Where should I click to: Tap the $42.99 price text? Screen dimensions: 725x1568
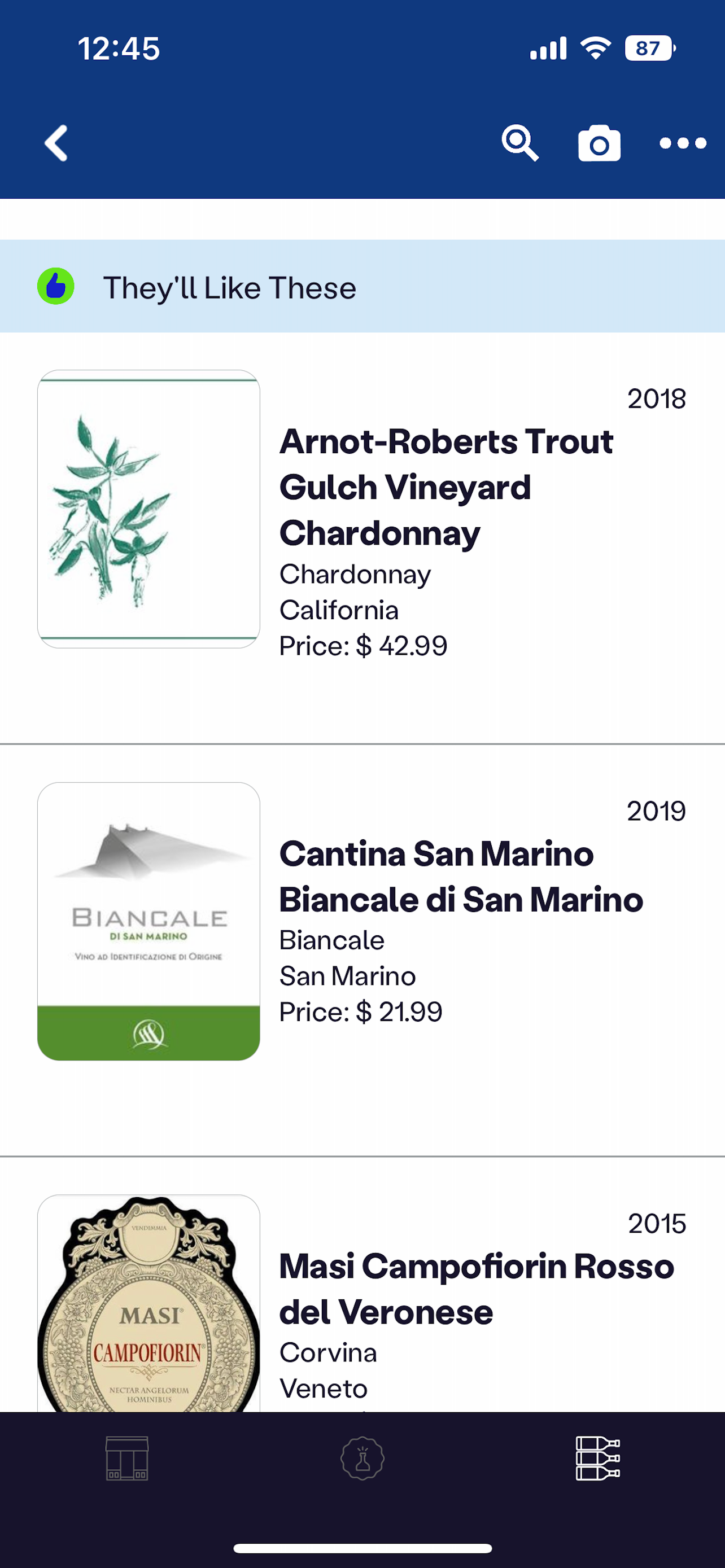point(364,646)
